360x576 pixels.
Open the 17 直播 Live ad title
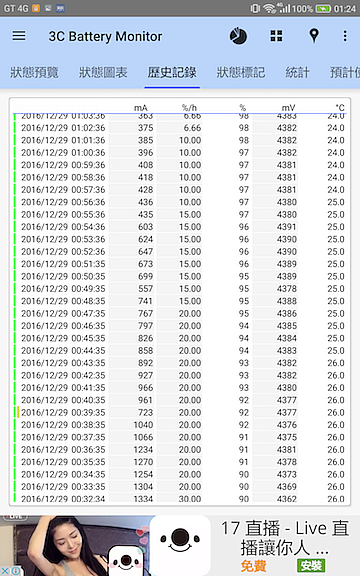tap(285, 538)
